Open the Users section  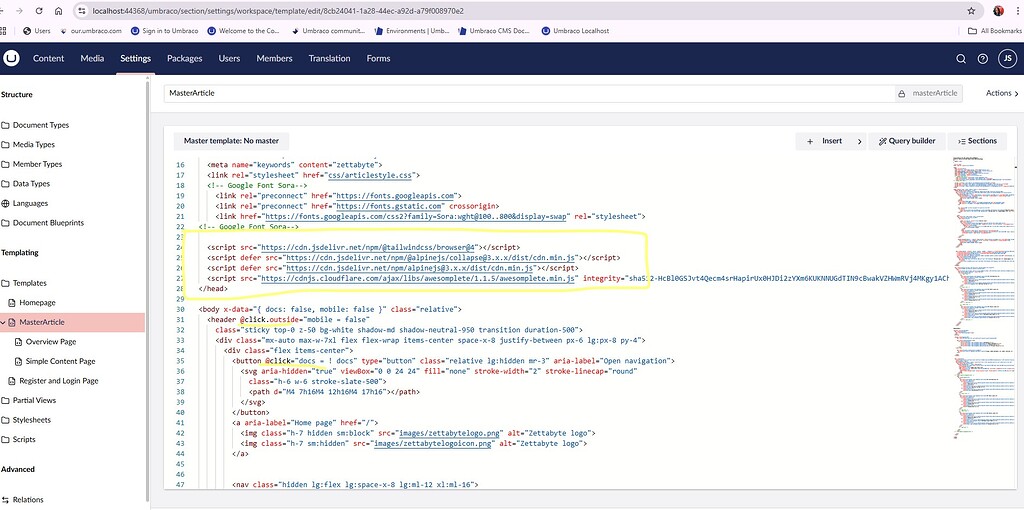pos(229,58)
